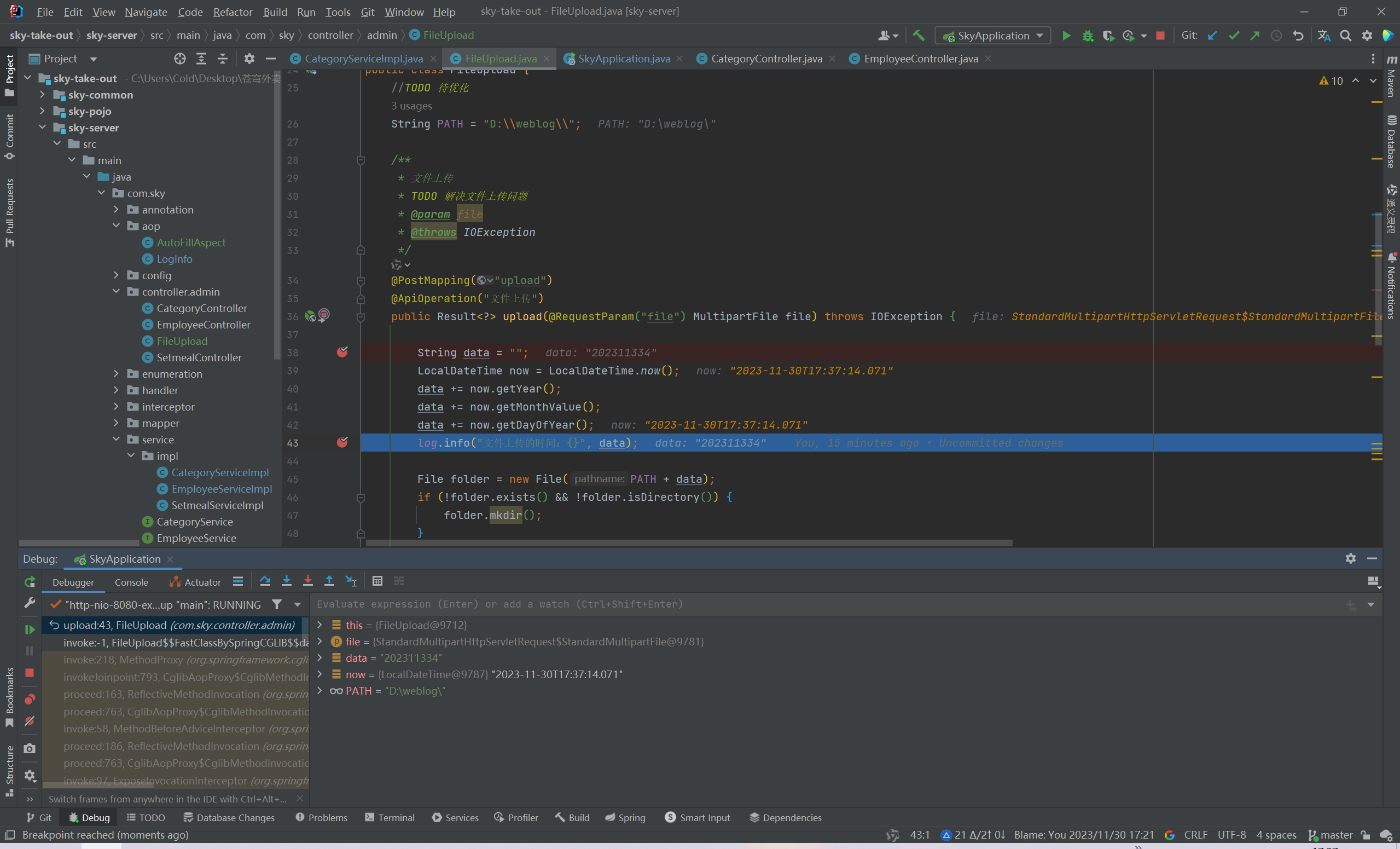Image resolution: width=1400 pixels, height=849 pixels.
Task: Click the Build project hammer icon
Action: point(918,35)
